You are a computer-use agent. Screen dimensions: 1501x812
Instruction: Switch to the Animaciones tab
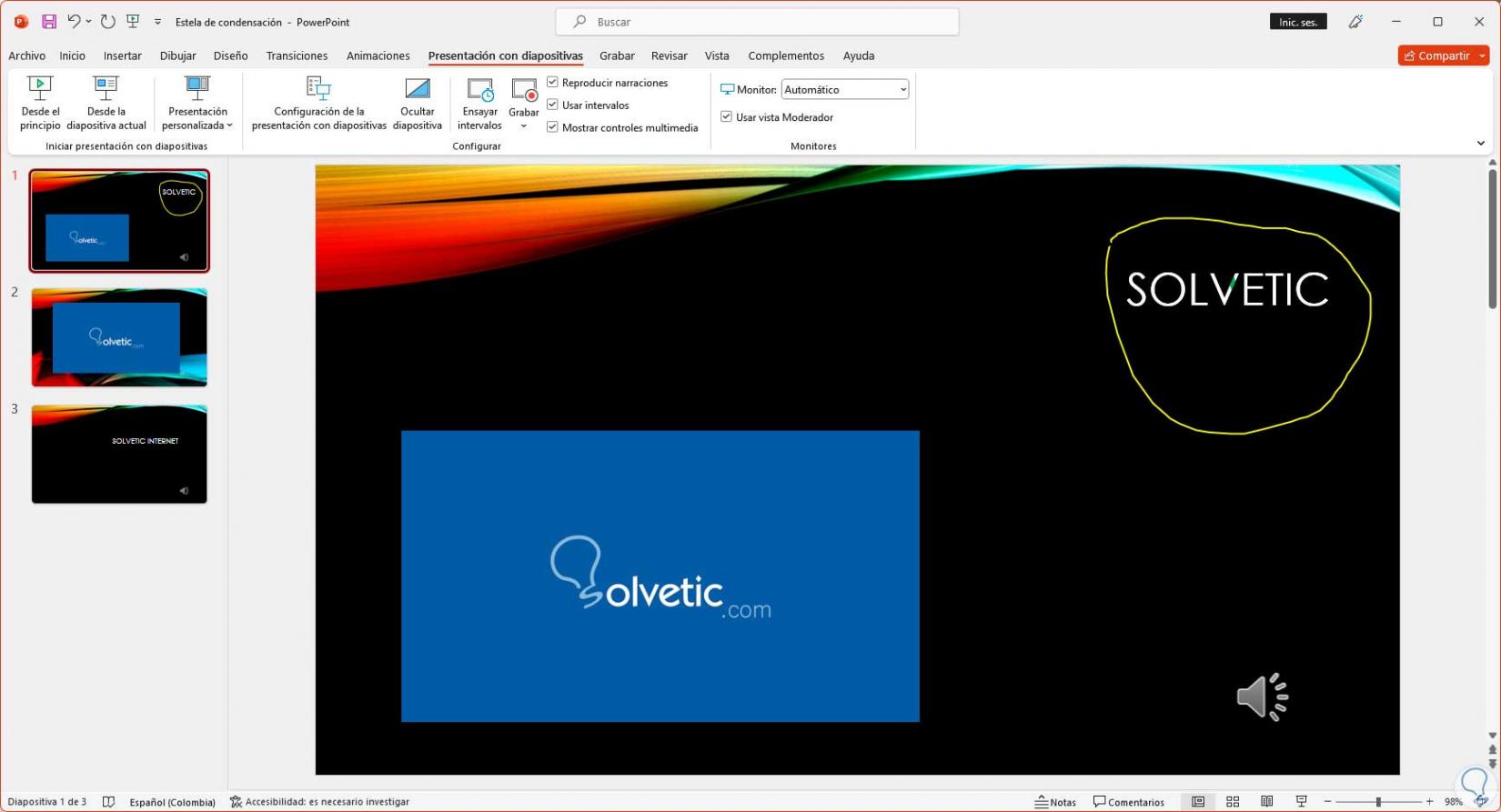click(x=378, y=55)
